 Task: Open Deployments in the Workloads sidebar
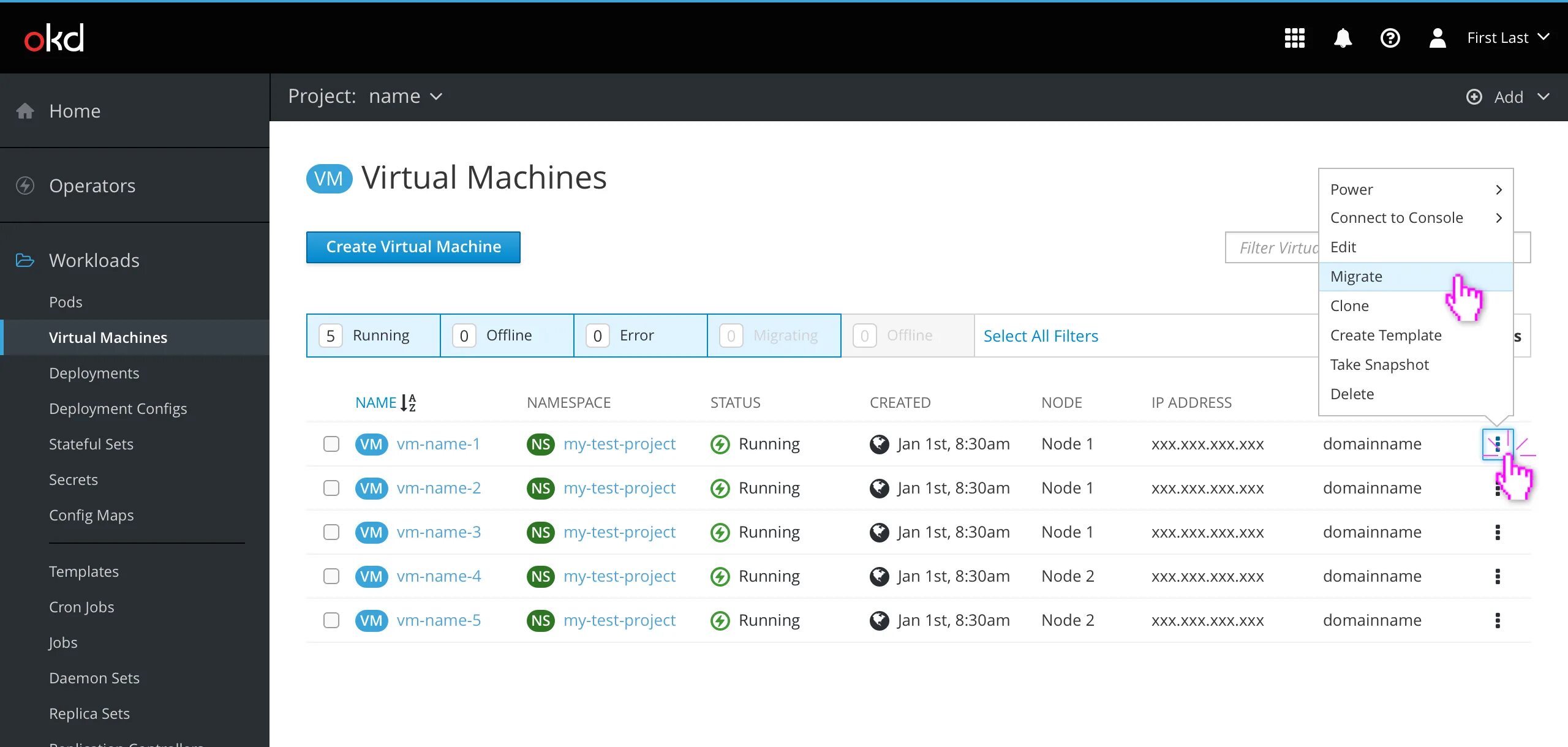[x=94, y=373]
